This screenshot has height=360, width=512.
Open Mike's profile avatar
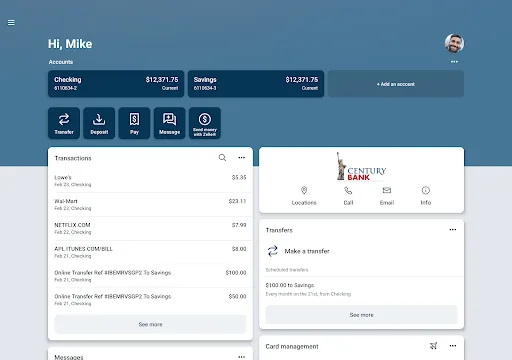click(454, 43)
